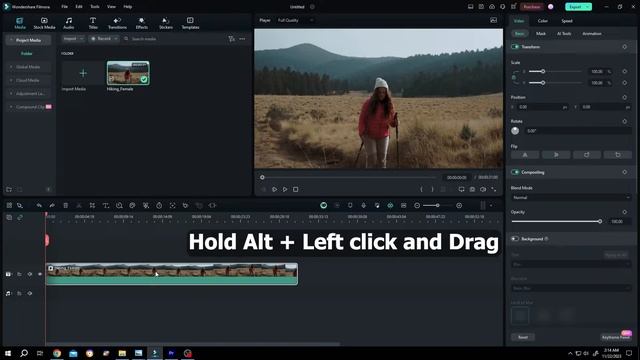Screen dimensions: 640x360
Task: Click the timeline Redo icon
Action: tap(52, 205)
